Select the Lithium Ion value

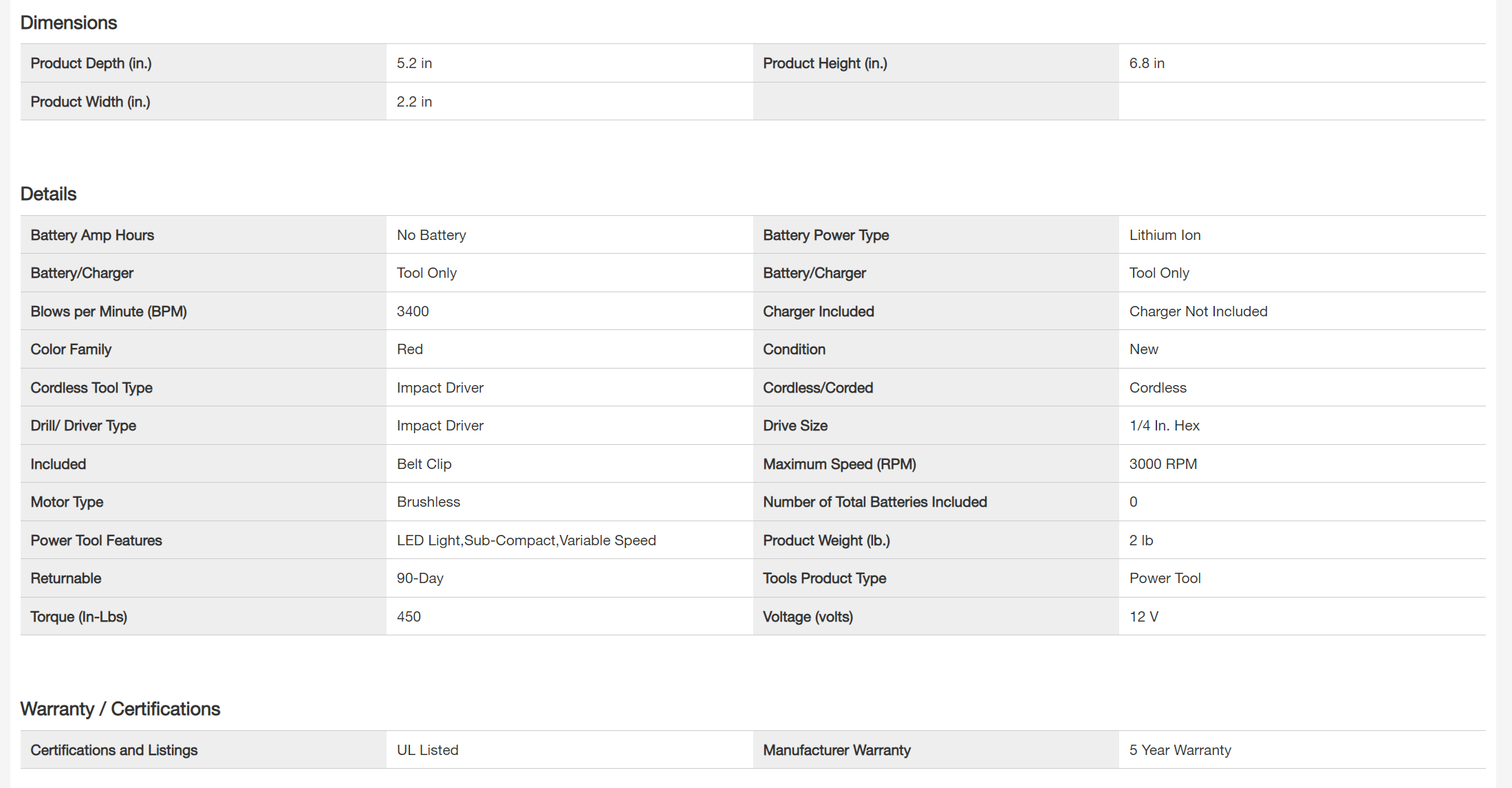(x=1165, y=235)
